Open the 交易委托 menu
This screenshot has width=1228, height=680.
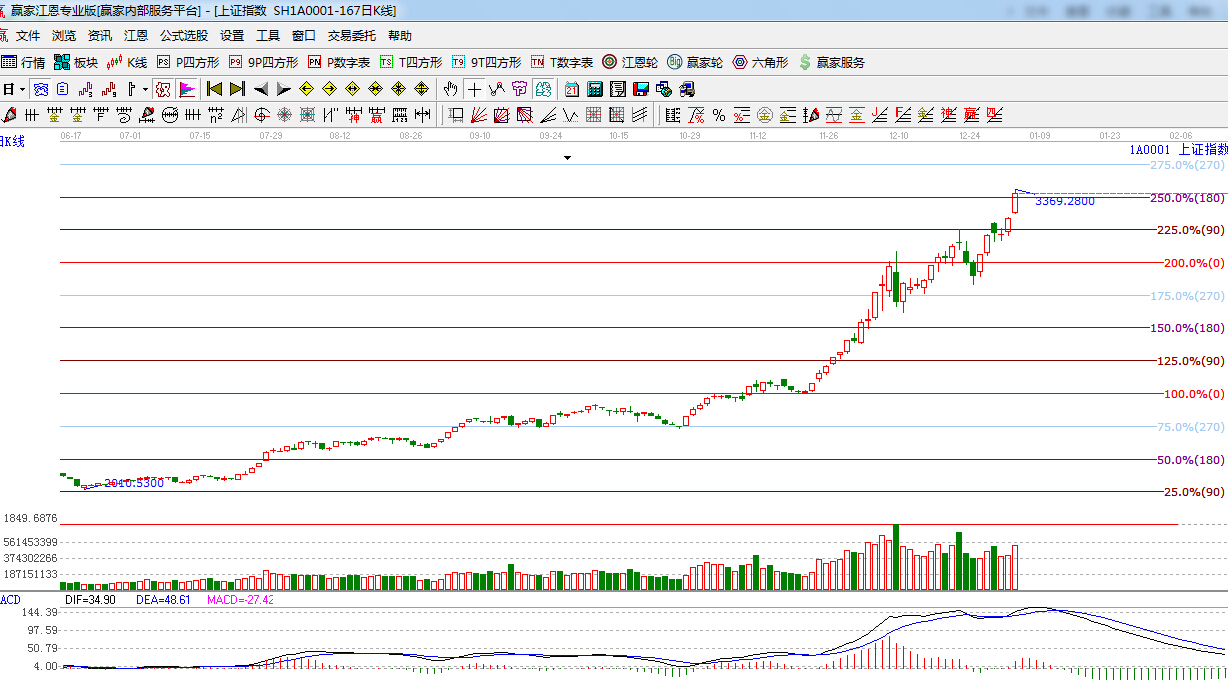point(352,36)
